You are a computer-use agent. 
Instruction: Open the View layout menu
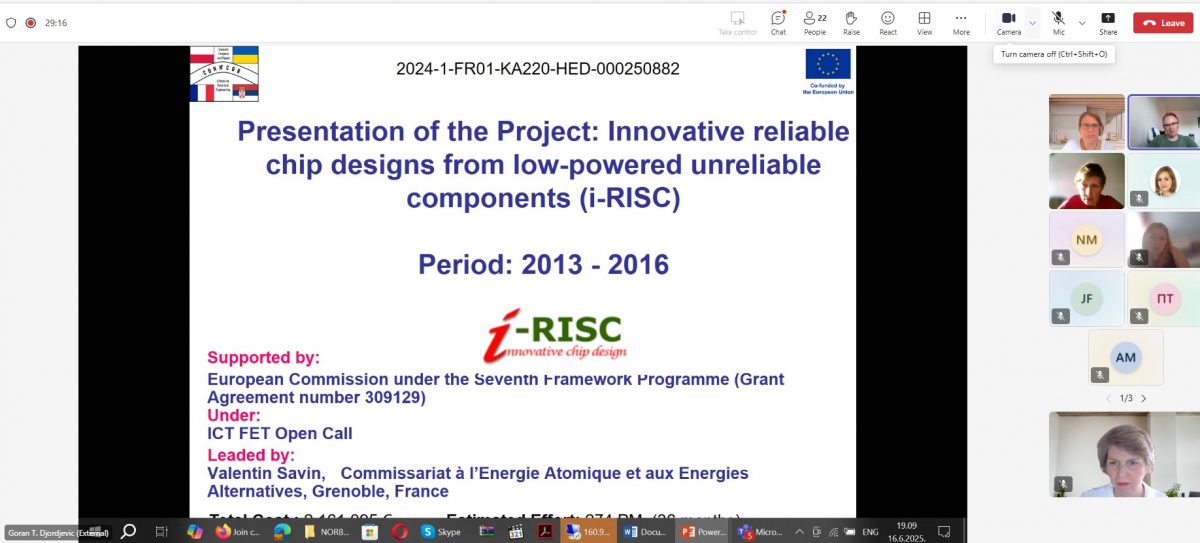pos(924,22)
